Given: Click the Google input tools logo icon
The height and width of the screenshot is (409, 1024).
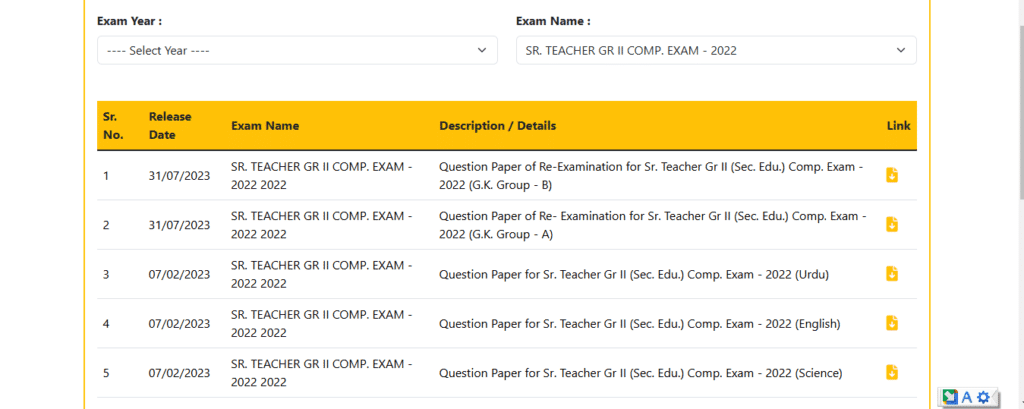Looking at the screenshot, I should click(949, 397).
